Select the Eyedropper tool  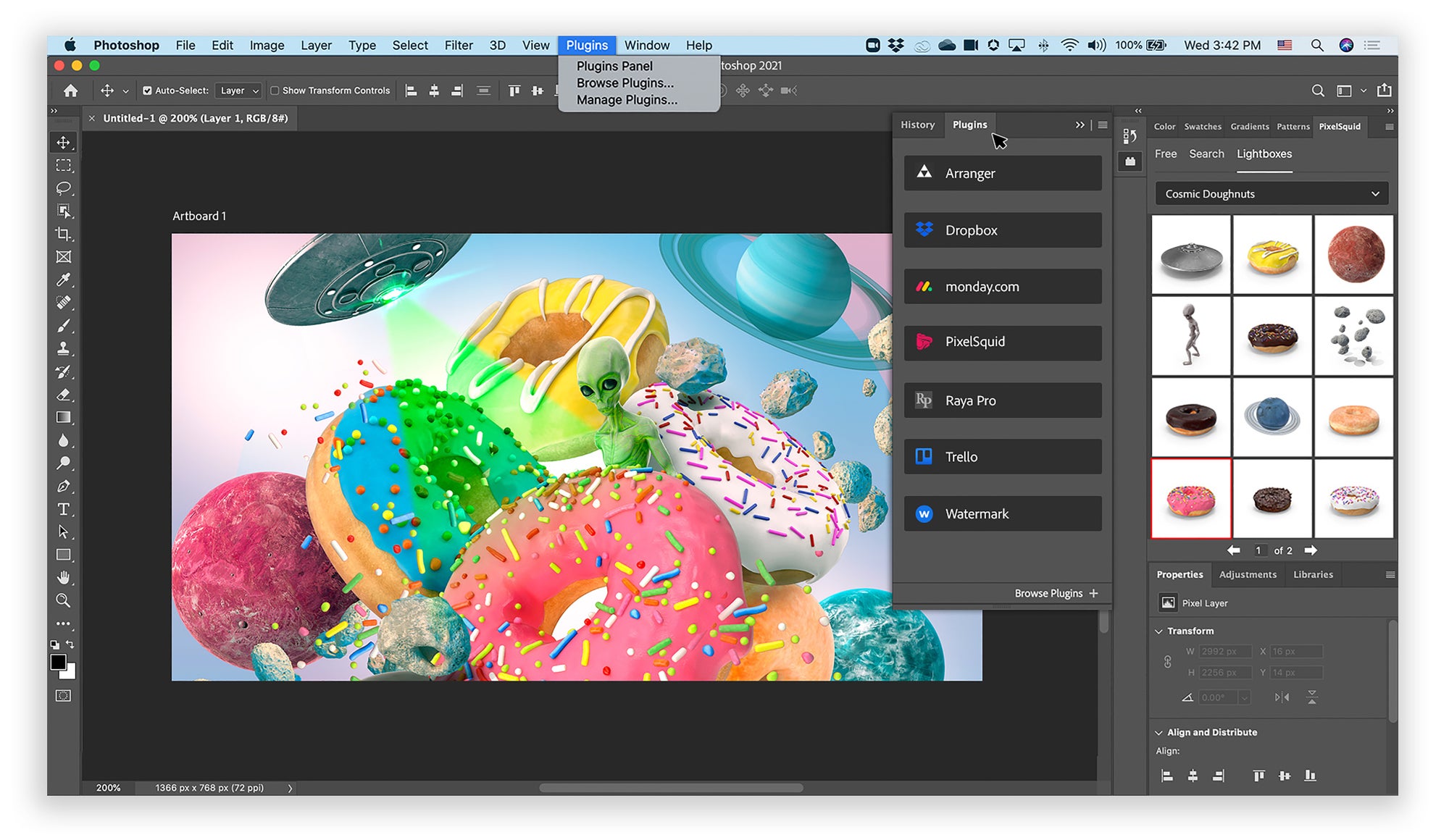point(64,280)
